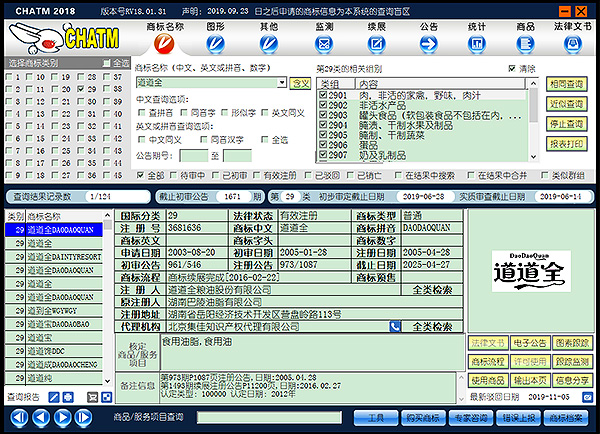
Task: Open the 公告 announcement arrow icon
Action: (429, 44)
